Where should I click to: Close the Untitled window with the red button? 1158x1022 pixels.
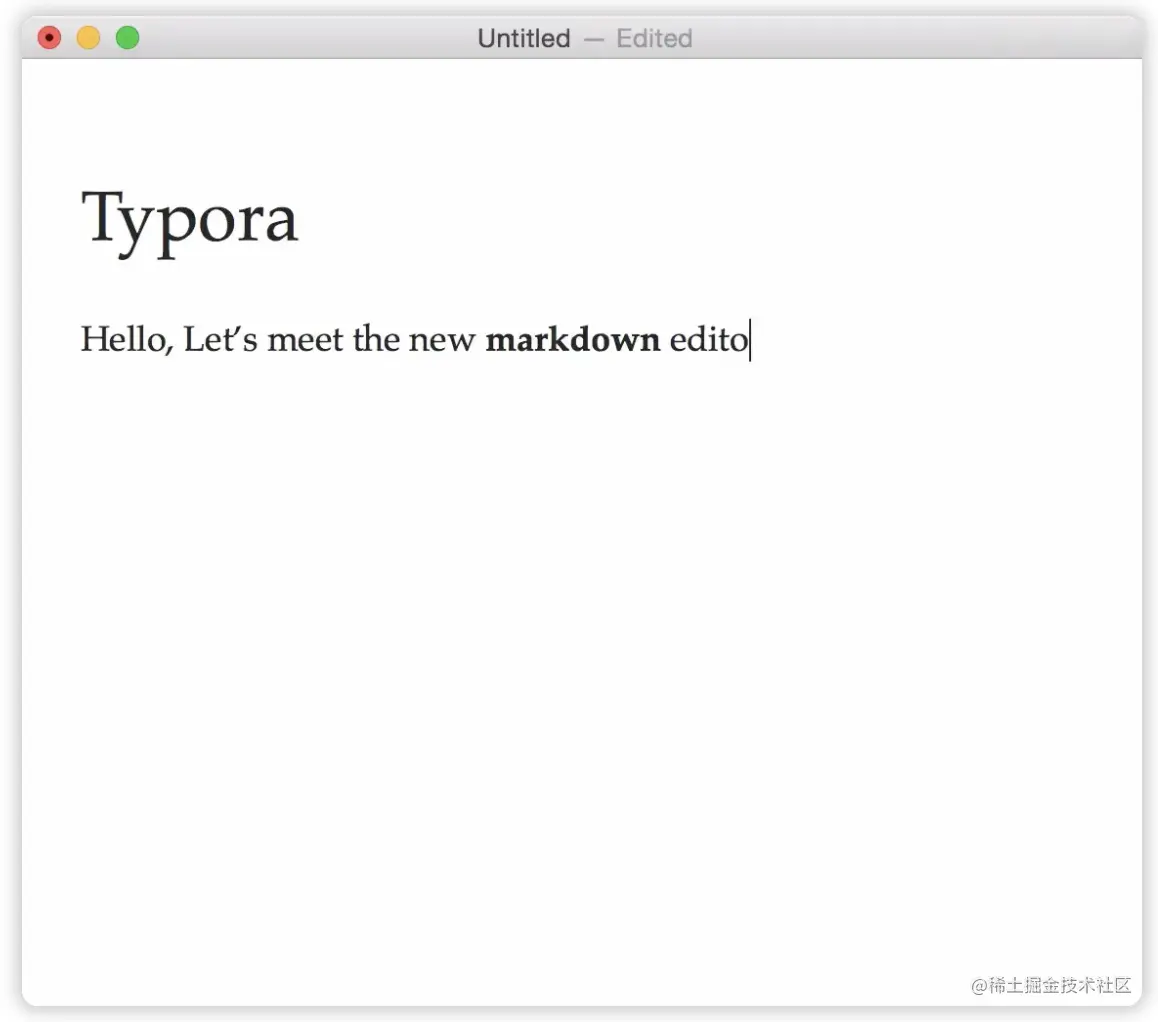pyautogui.click(x=49, y=38)
